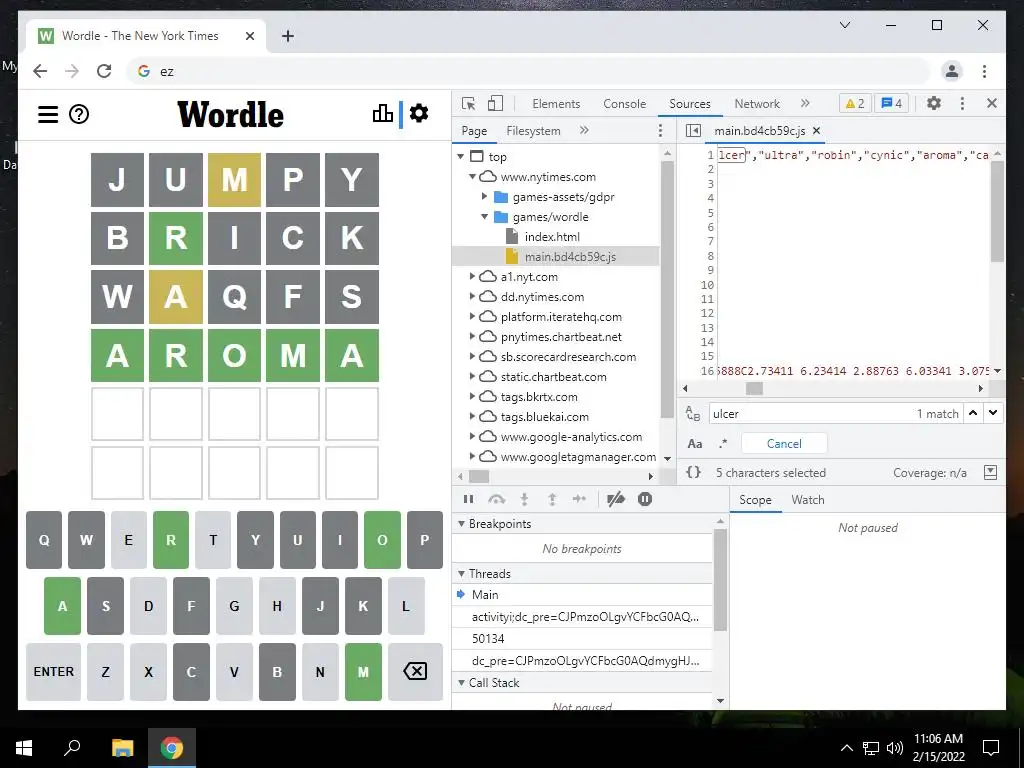The height and width of the screenshot is (768, 1024).
Task: Collapse the Call Stack section
Action: point(461,682)
